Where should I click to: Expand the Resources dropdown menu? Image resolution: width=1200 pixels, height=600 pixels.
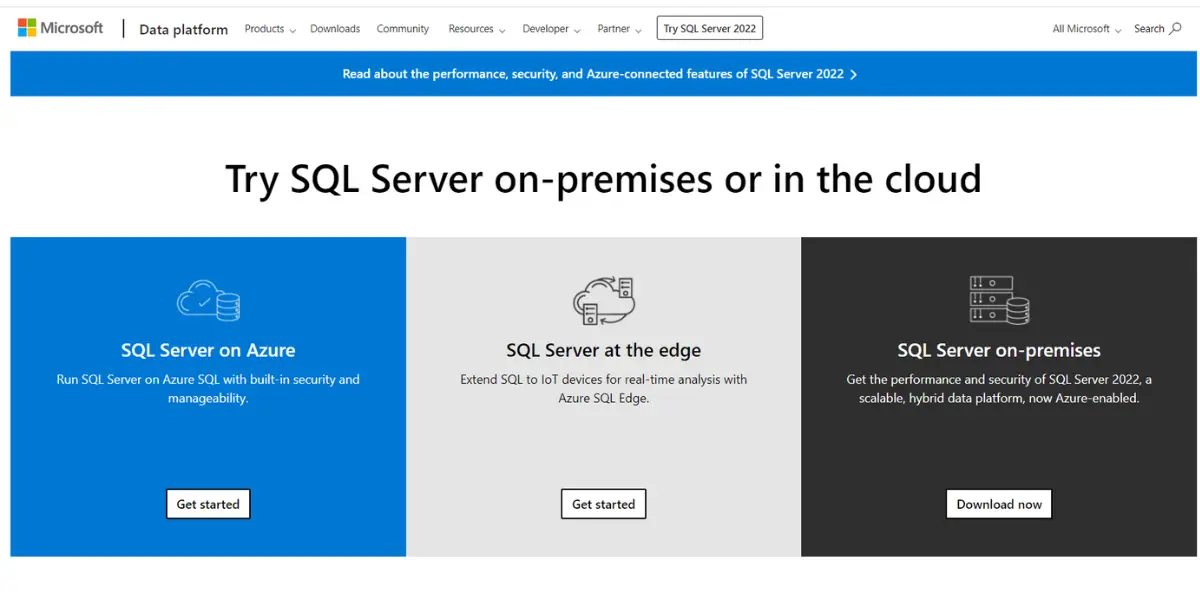pyautogui.click(x=476, y=29)
